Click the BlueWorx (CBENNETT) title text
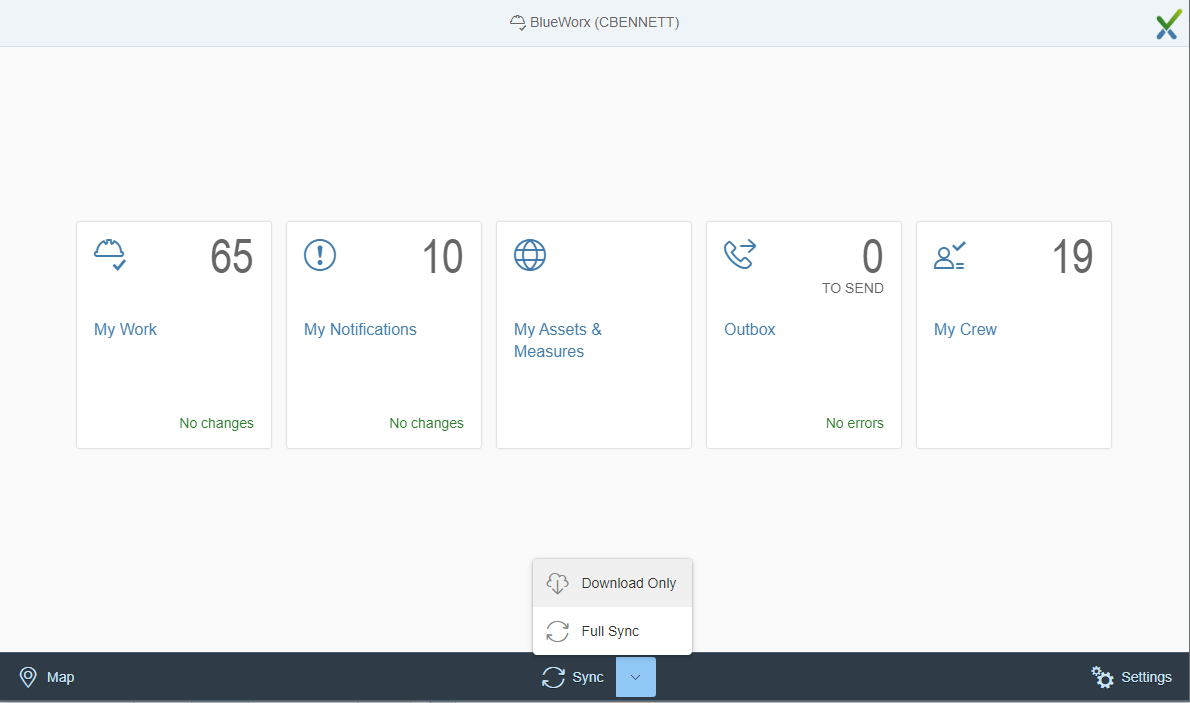Image resolution: width=1190 pixels, height=703 pixels. tap(605, 23)
